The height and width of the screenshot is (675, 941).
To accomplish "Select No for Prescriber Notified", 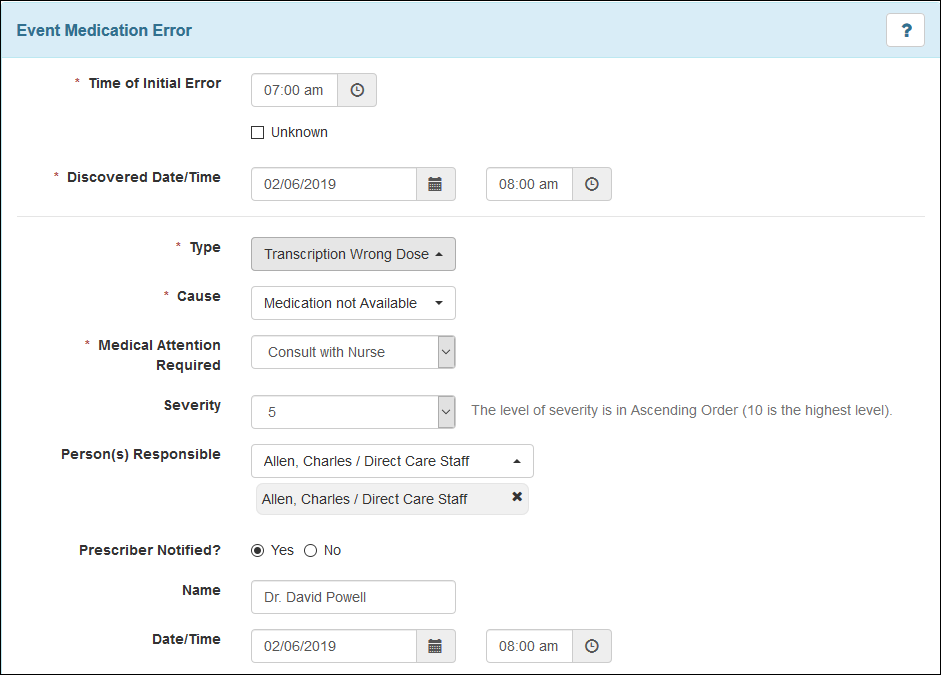I will [x=310, y=550].
